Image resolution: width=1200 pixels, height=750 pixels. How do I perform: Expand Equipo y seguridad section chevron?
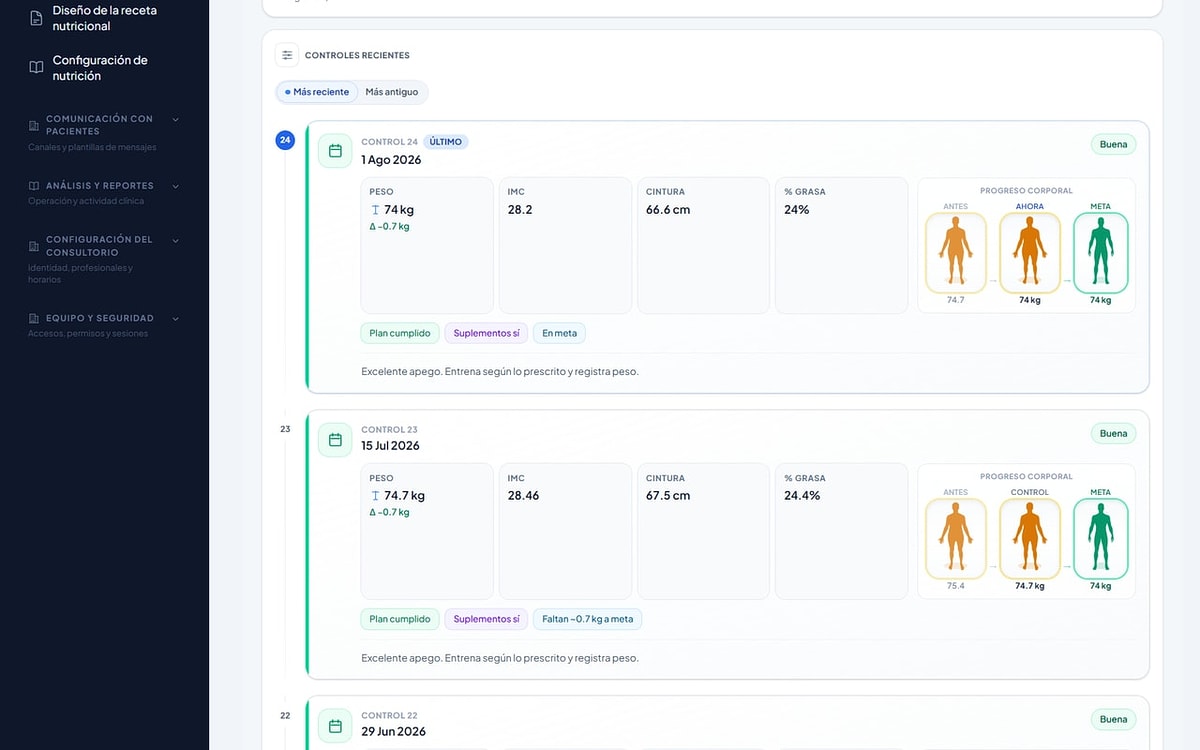click(176, 319)
